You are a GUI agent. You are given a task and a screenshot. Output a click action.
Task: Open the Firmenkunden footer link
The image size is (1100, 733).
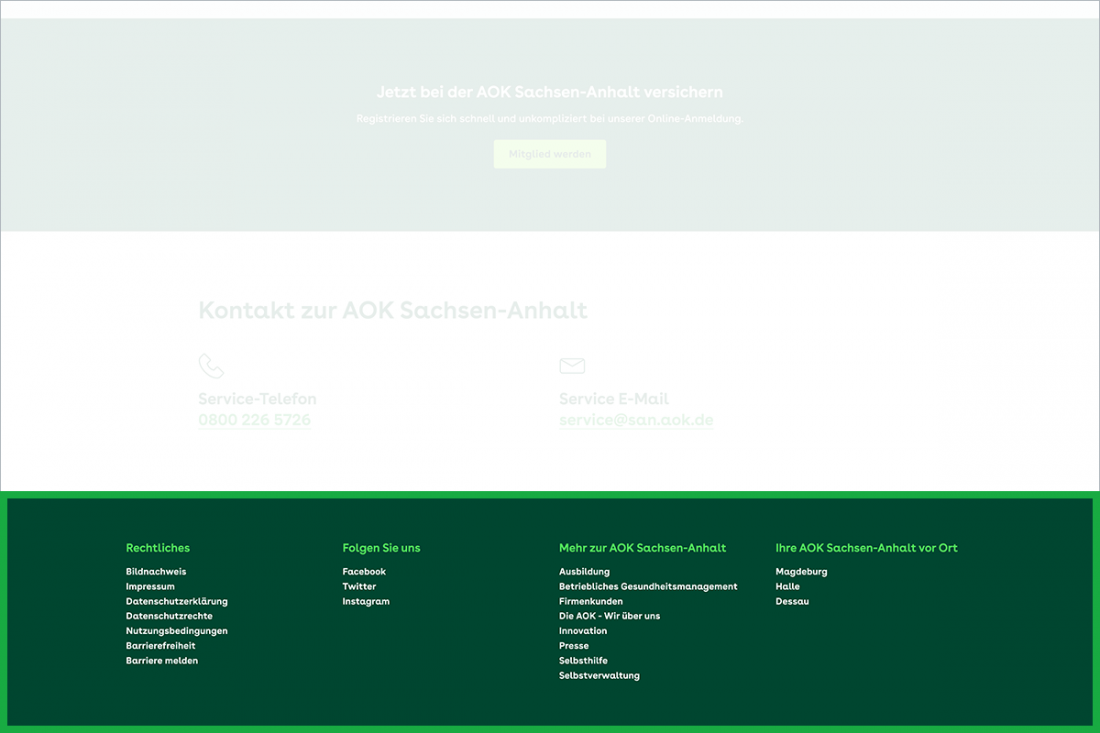click(x=591, y=601)
